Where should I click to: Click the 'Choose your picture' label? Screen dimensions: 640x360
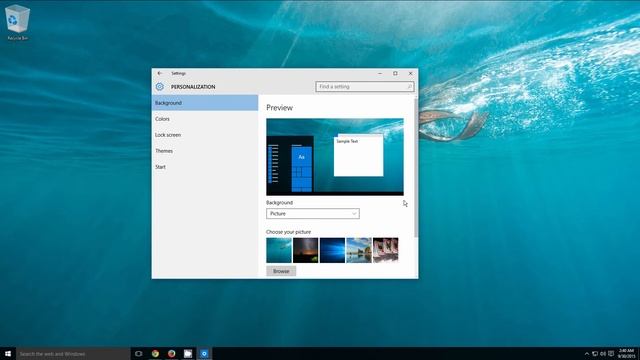pos(288,232)
